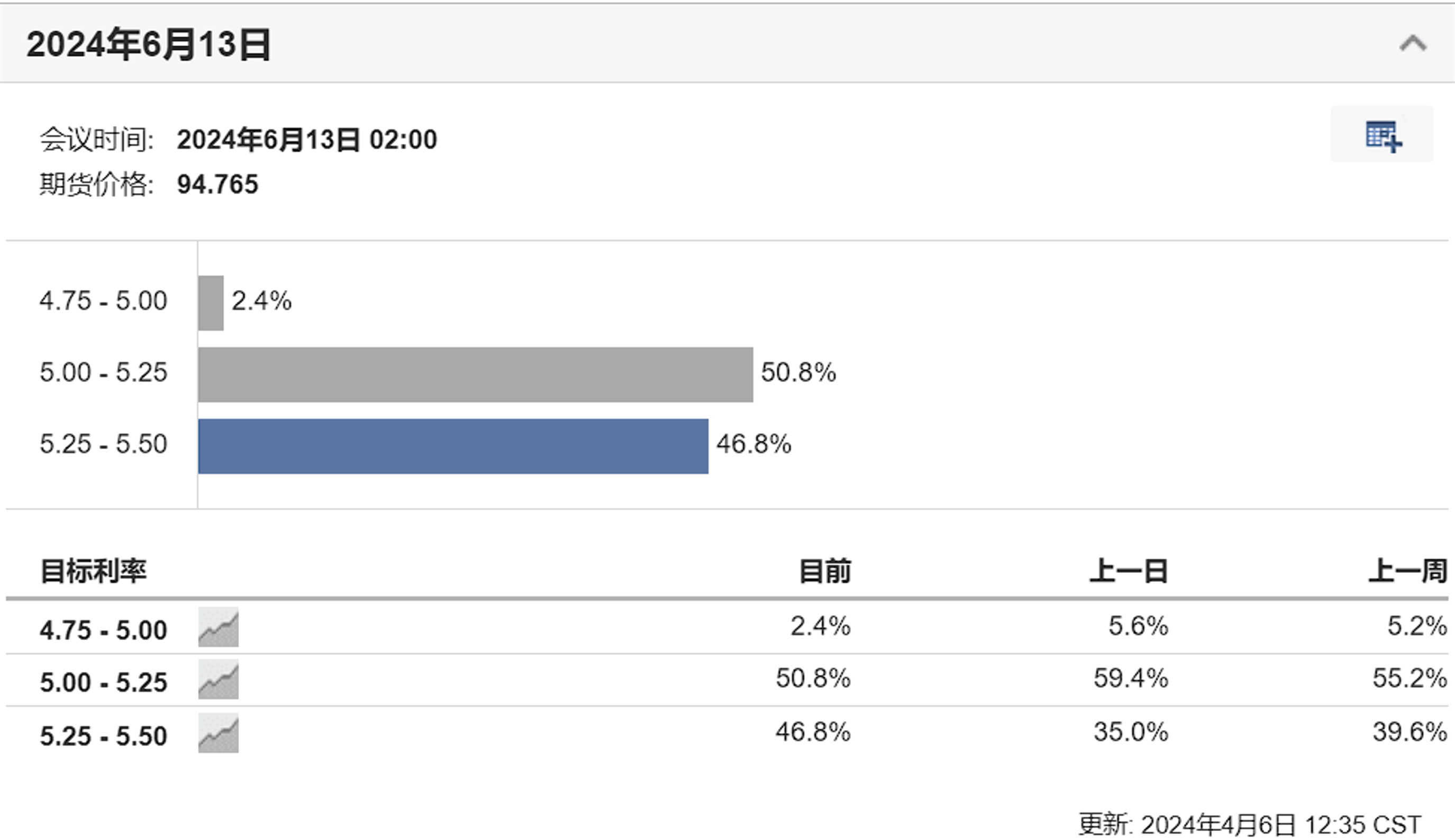Select the gray 50.8% probability bar

pos(475,375)
